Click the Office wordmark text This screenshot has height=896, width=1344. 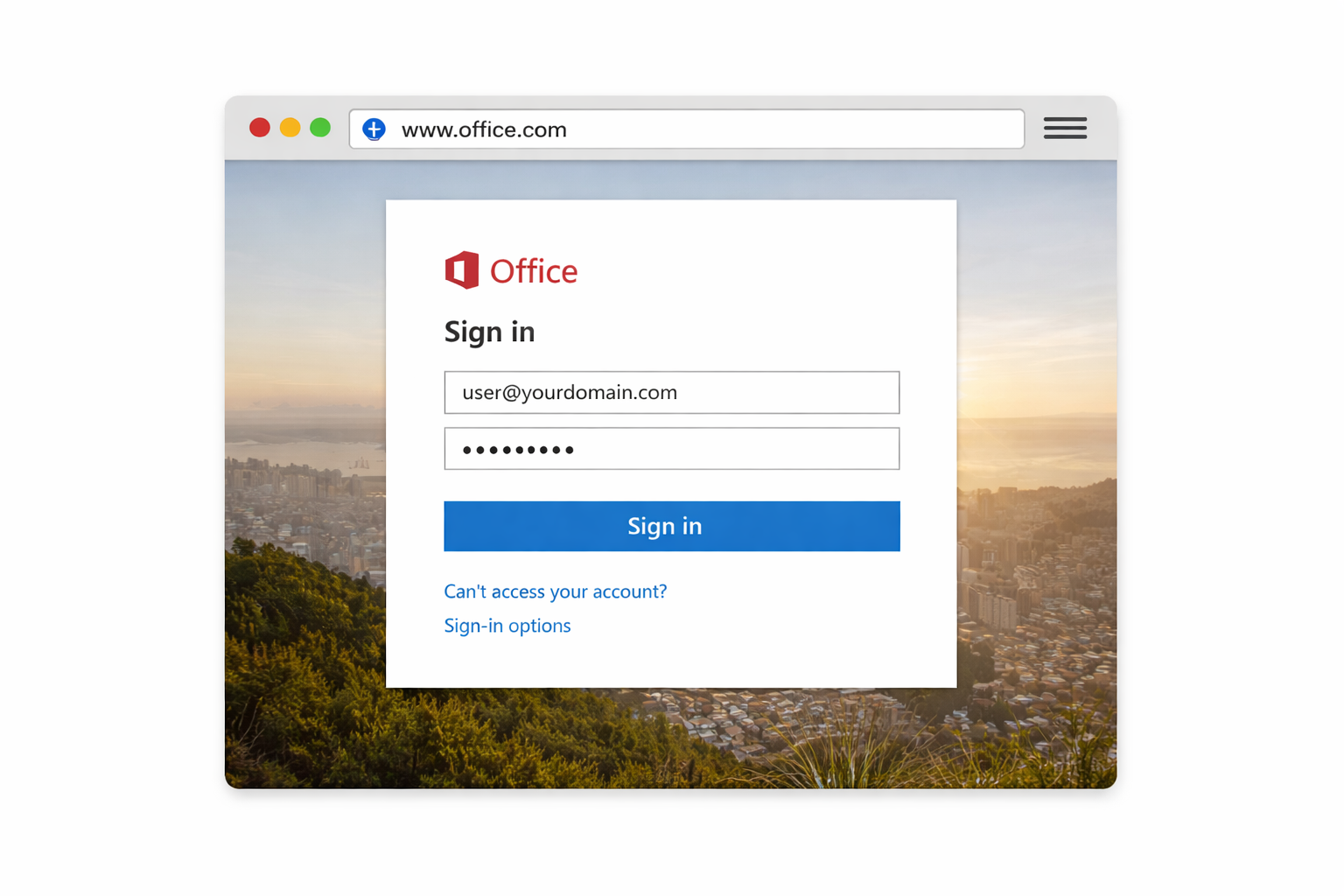tap(534, 271)
